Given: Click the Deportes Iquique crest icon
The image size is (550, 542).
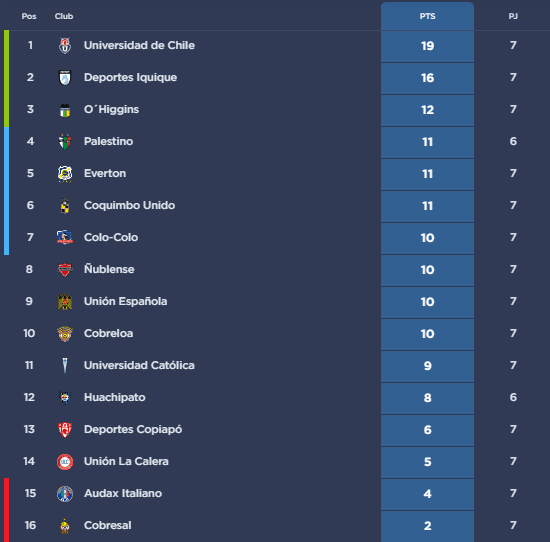Looking at the screenshot, I should tap(65, 78).
